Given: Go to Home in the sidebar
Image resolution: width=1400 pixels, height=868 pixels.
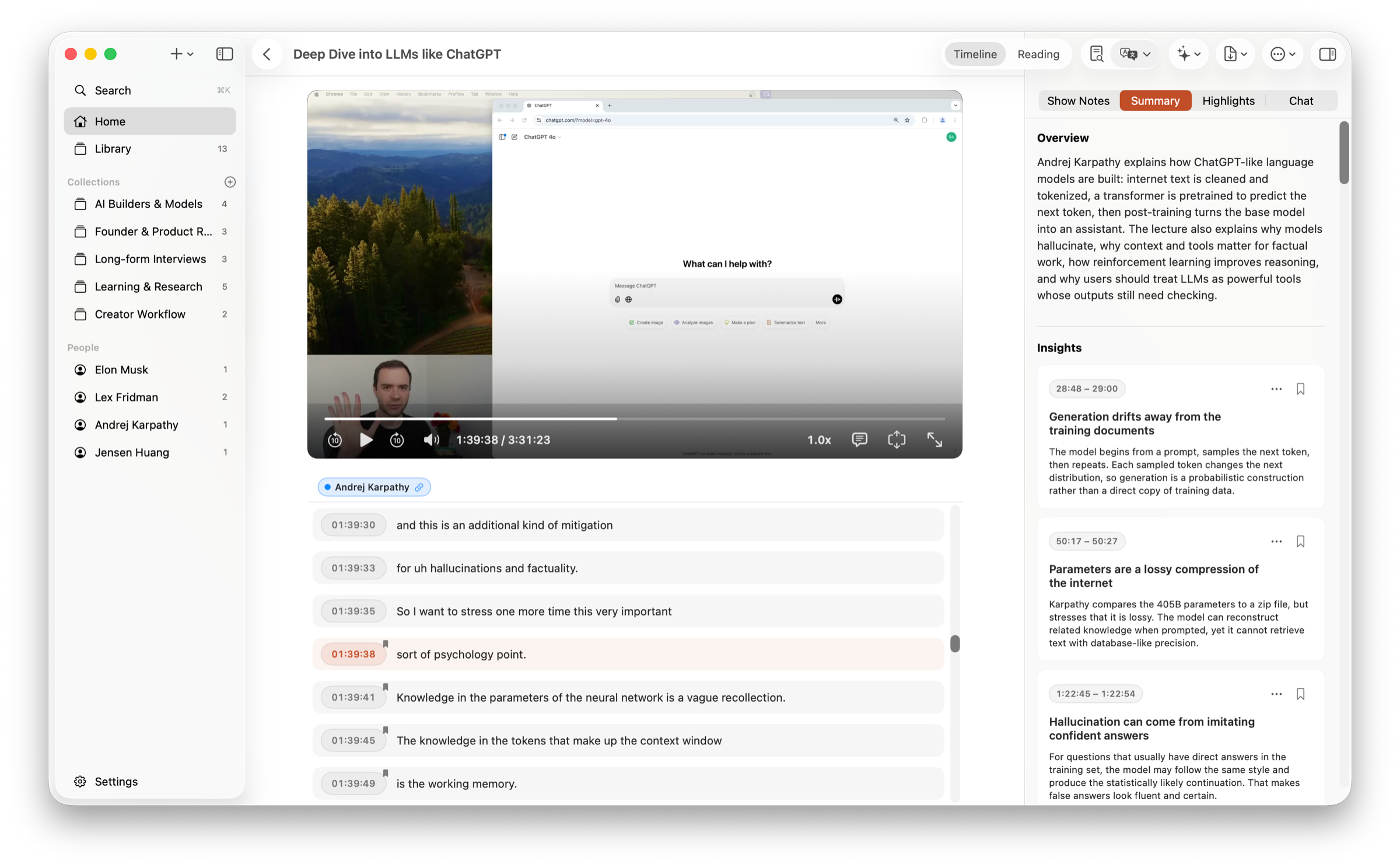Looking at the screenshot, I should pos(150,121).
